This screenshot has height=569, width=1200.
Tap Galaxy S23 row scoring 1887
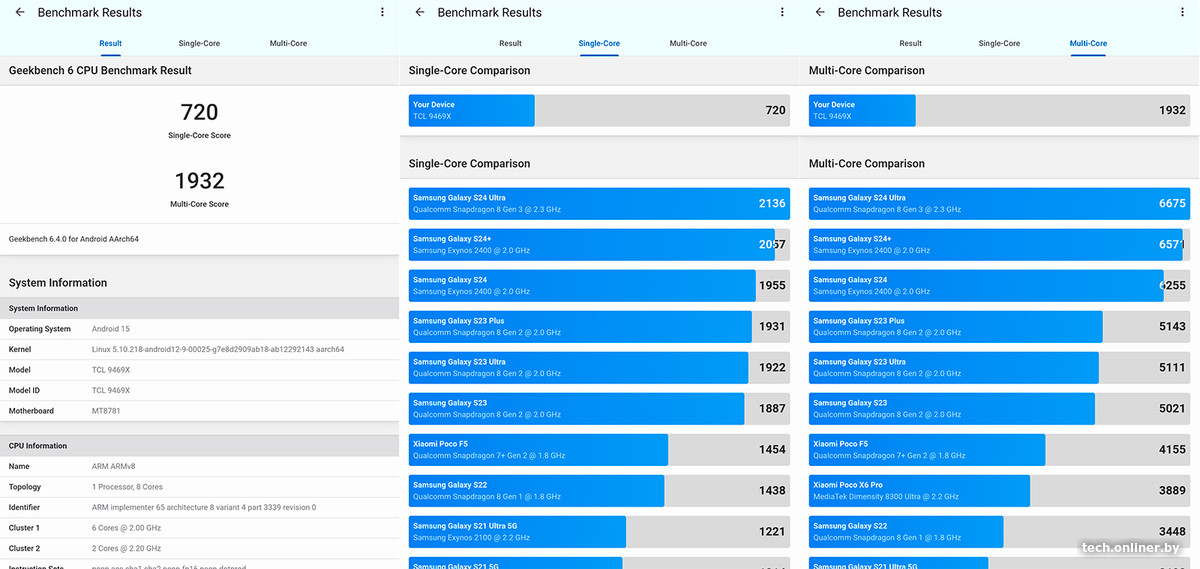[x=599, y=408]
